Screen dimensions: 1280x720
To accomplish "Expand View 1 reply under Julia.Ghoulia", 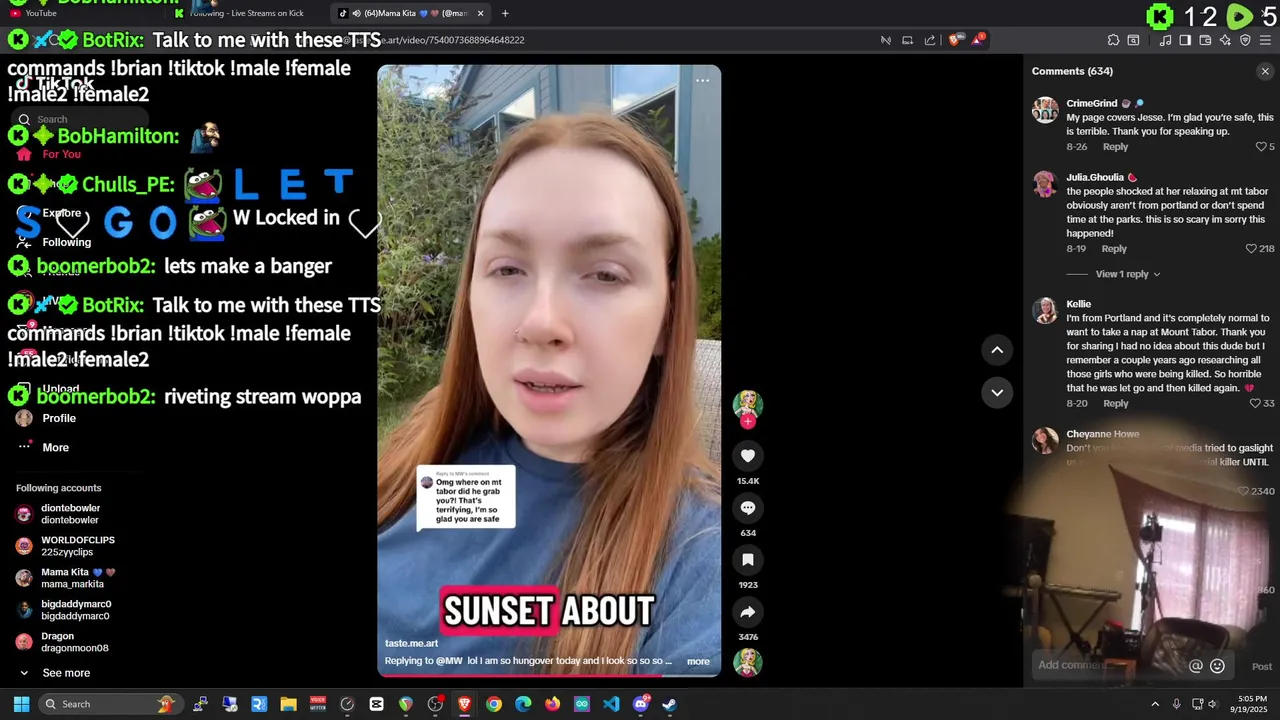I will click(x=1128, y=274).
